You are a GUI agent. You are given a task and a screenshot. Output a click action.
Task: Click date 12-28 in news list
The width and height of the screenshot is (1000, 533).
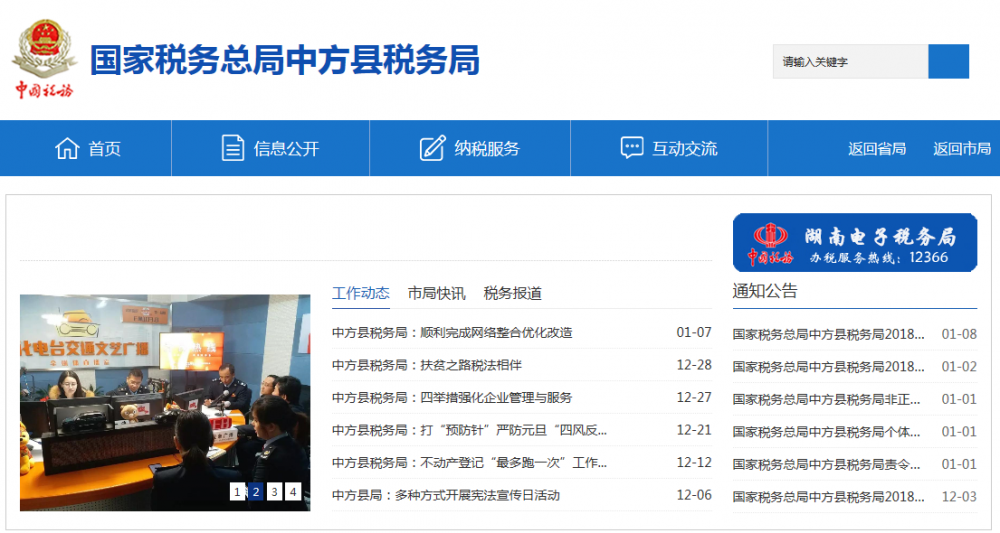click(x=694, y=365)
